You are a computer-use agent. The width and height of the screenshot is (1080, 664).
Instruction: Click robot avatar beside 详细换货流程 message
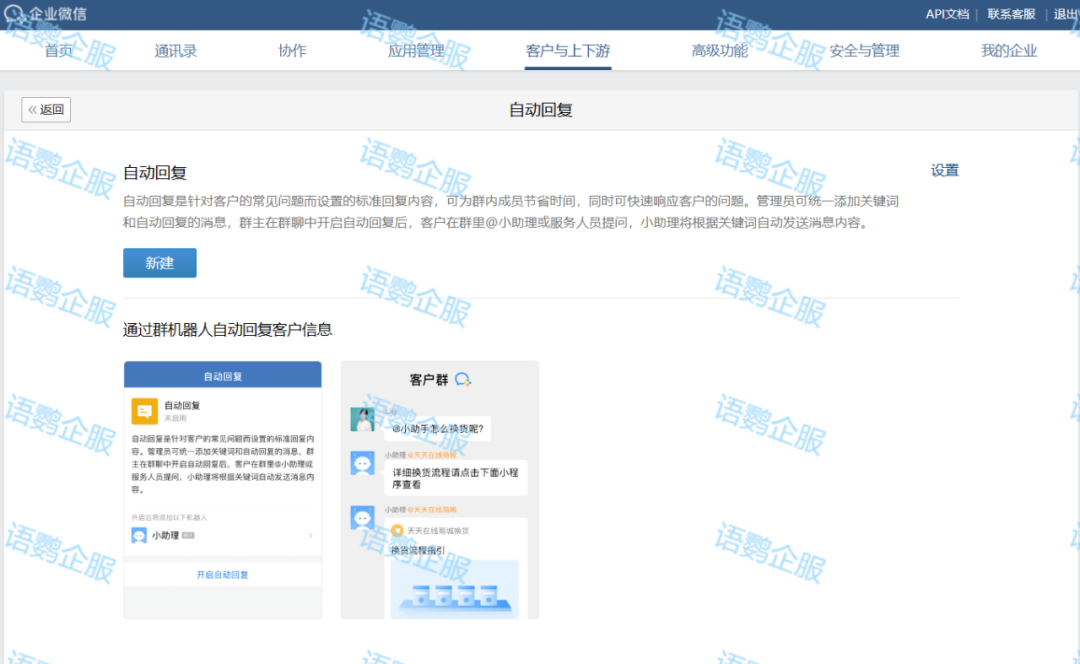[362, 463]
